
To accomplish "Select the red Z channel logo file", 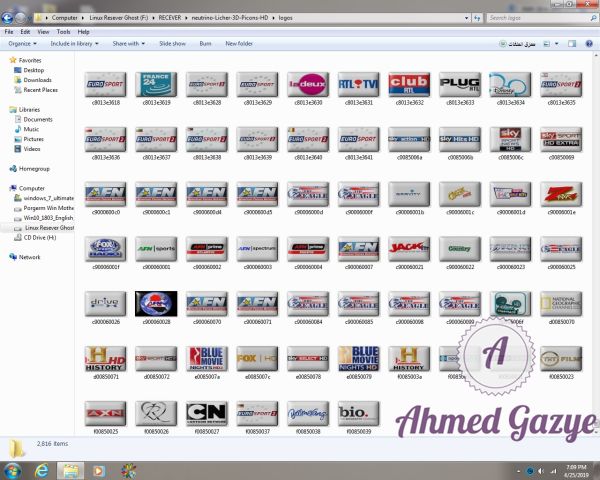I will point(561,194).
